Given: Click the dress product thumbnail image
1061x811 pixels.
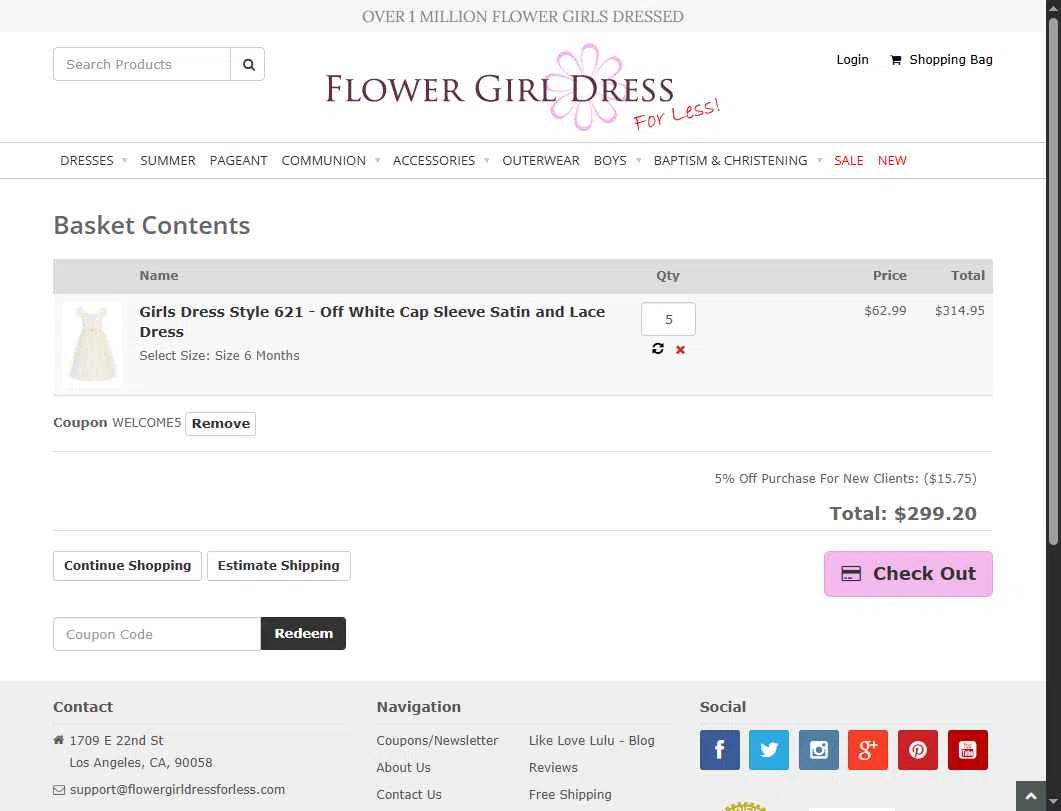Looking at the screenshot, I should click(92, 344).
